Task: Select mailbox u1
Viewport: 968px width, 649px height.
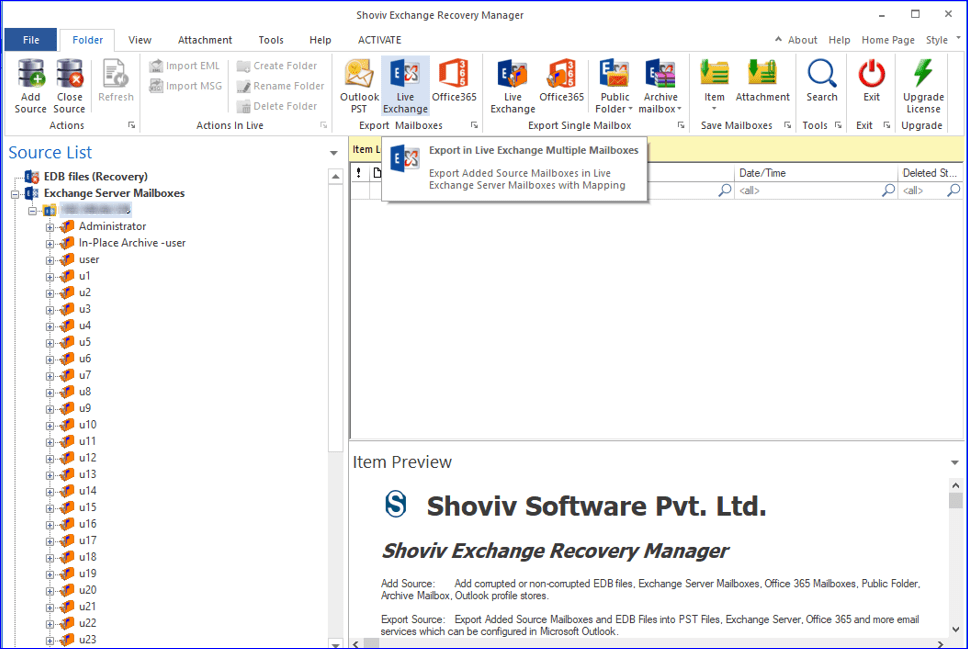Action: [85, 276]
